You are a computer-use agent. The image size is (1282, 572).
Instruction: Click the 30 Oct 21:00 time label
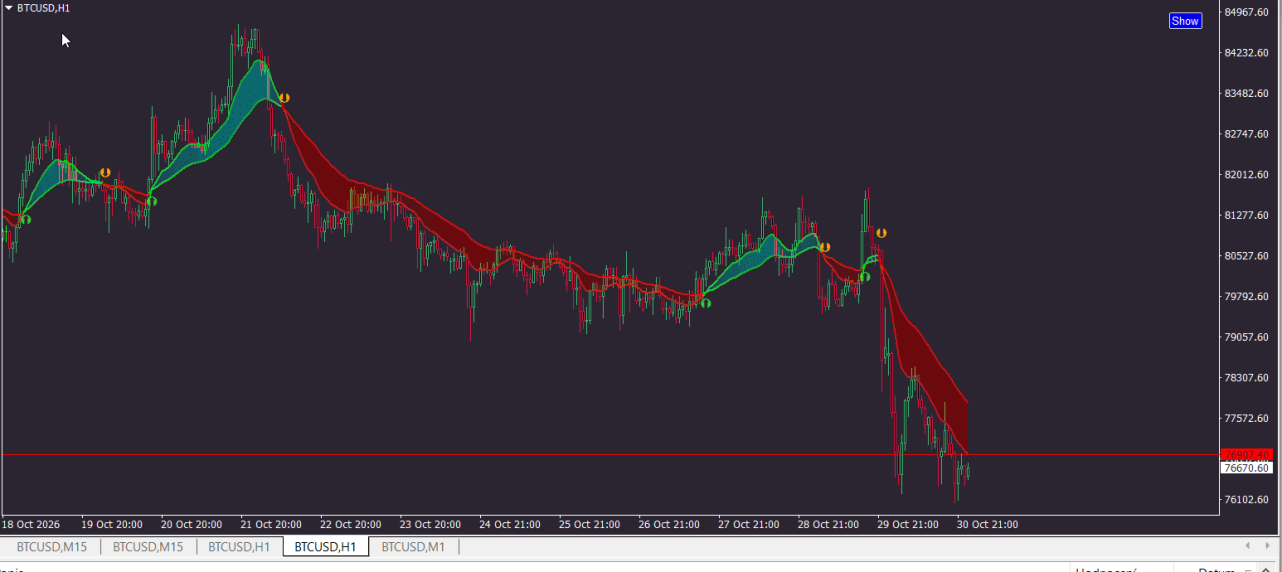click(987, 524)
